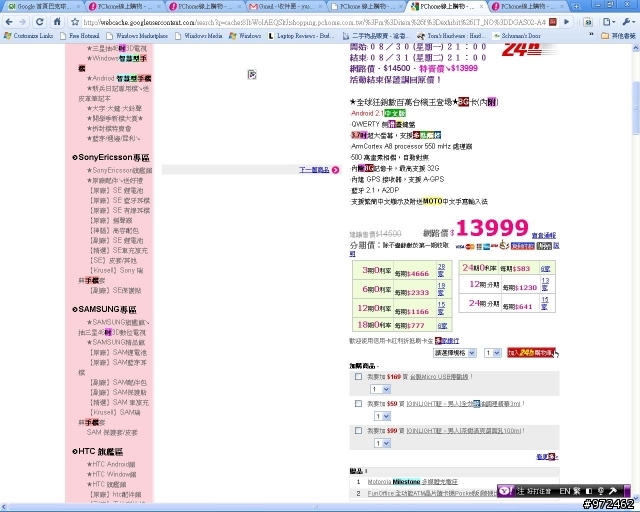Open the 28家 banks link for 3 installments
This screenshot has width=640, height=512.
click(441, 270)
